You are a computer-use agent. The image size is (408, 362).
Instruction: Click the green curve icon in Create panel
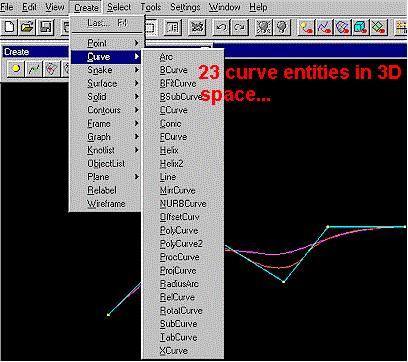click(x=33, y=69)
